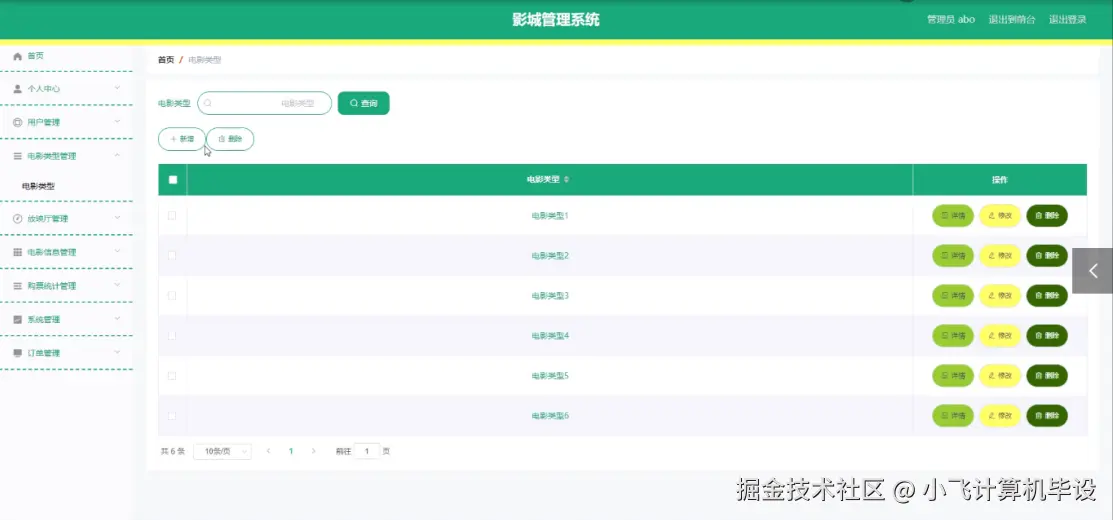Go to the next page with the right arrow

314,451
